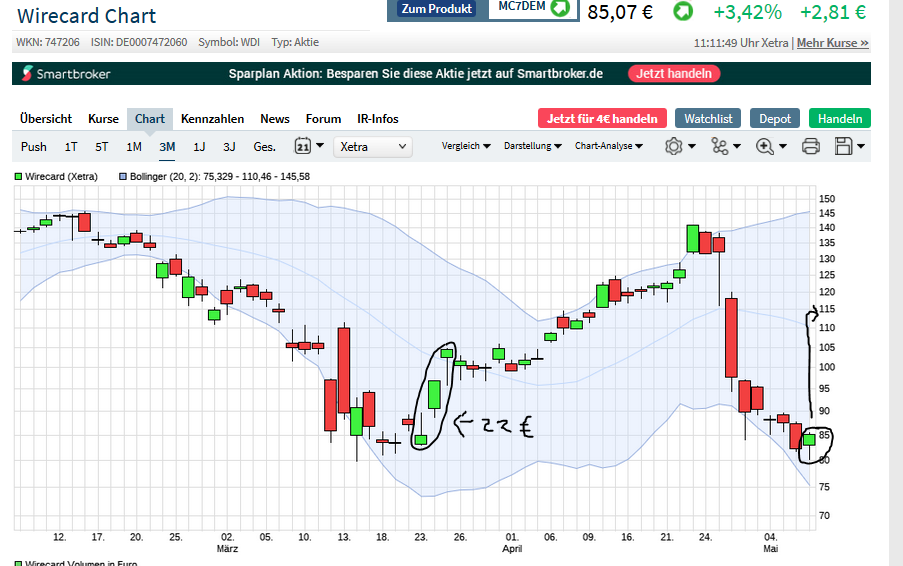The image size is (903, 566).
Task: Click the Symbol: WDI text
Action: pos(229,42)
